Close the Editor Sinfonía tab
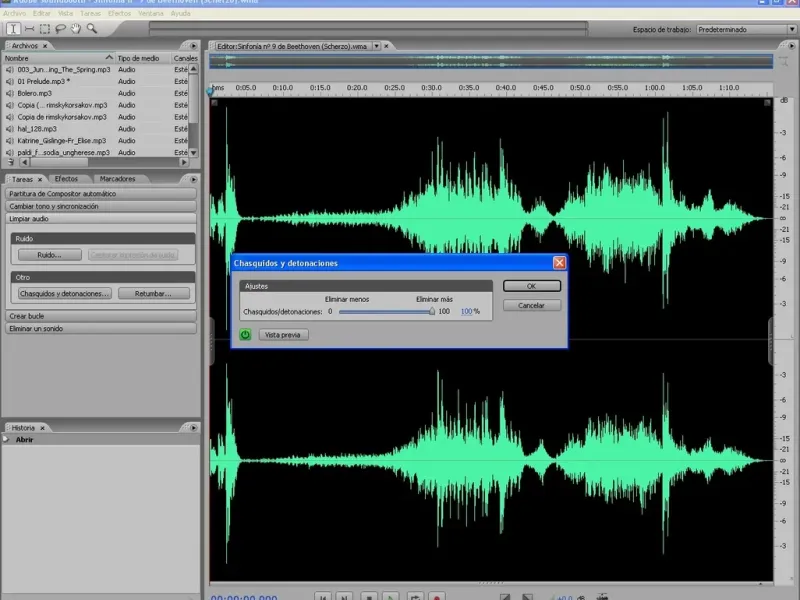800x600 pixels. tap(387, 46)
